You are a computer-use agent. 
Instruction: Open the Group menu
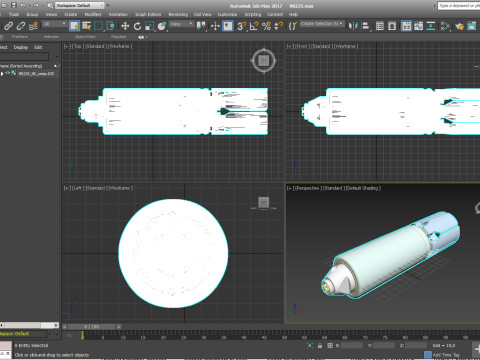(32, 14)
